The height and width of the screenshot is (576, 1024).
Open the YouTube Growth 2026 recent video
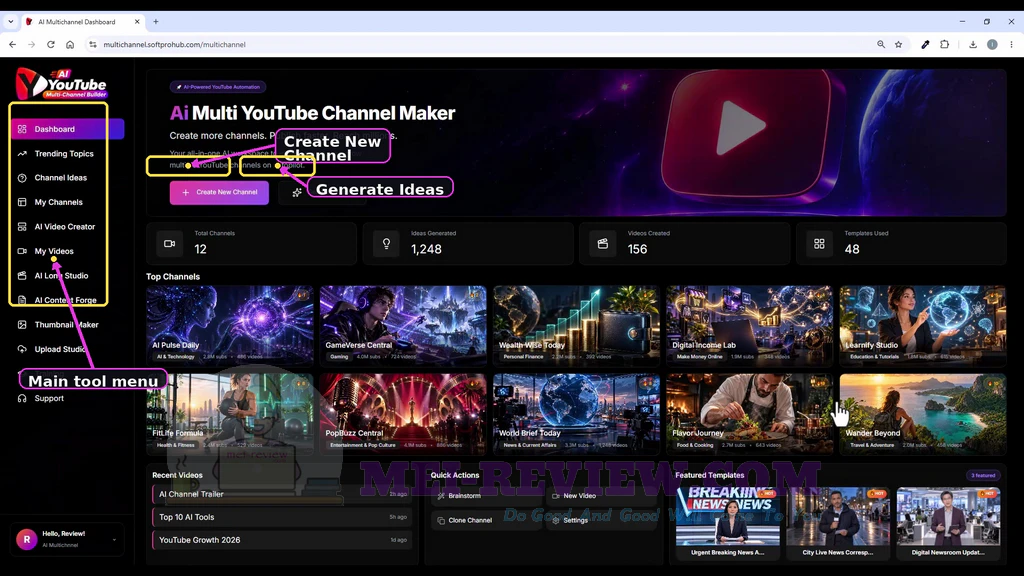282,540
